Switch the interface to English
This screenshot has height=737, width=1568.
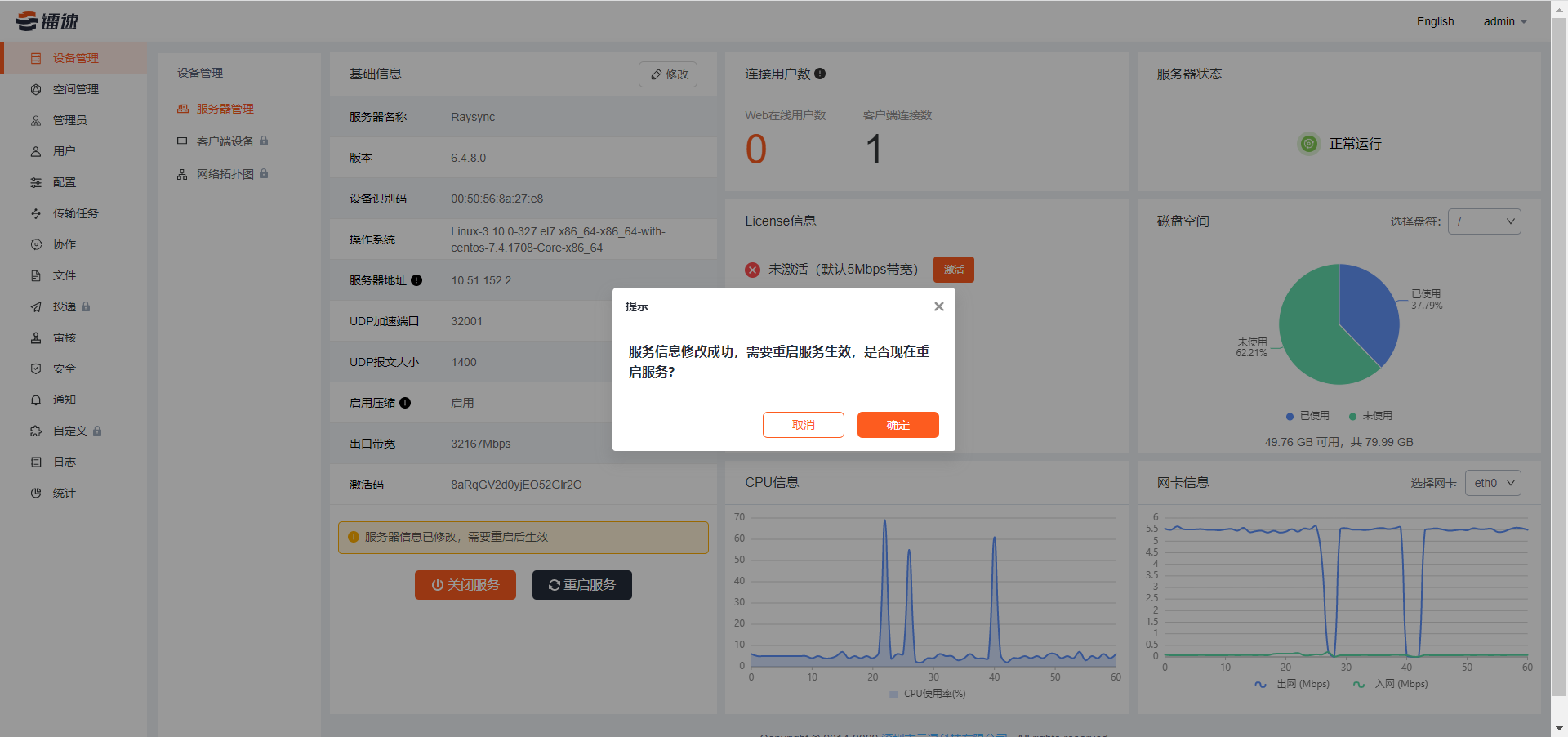[x=1435, y=21]
